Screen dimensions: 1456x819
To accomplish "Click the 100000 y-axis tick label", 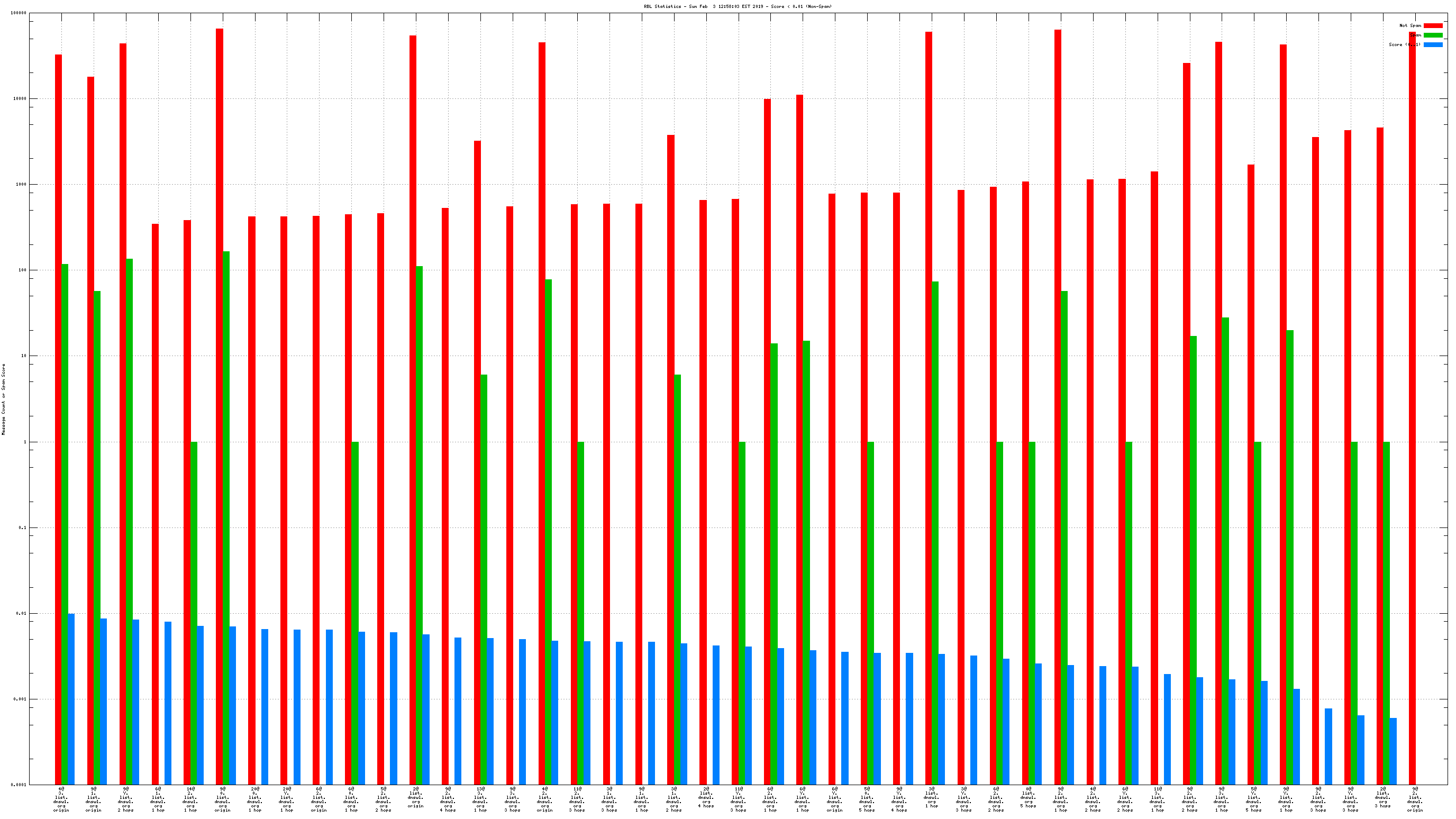I will [x=19, y=13].
